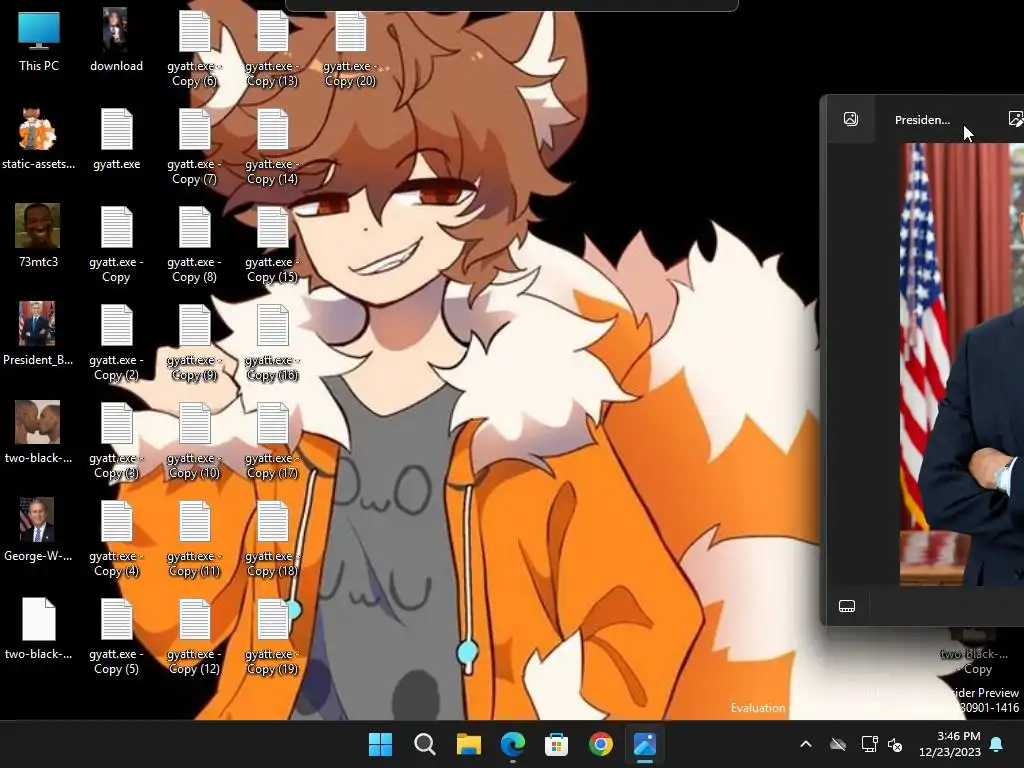Screen dimensions: 1024x768
Task: Click the president photo in Photos viewer
Action: 961,364
